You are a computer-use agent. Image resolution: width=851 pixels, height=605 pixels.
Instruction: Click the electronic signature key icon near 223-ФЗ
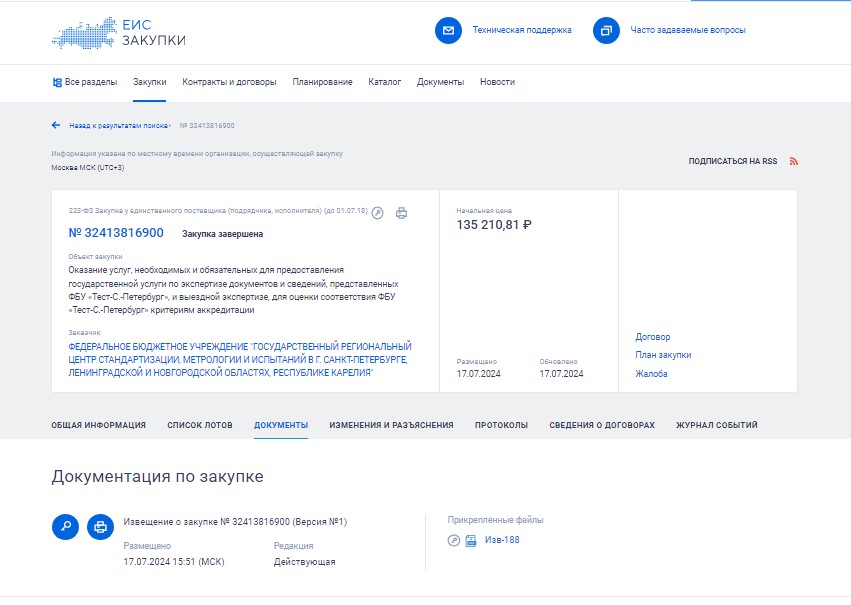point(378,212)
